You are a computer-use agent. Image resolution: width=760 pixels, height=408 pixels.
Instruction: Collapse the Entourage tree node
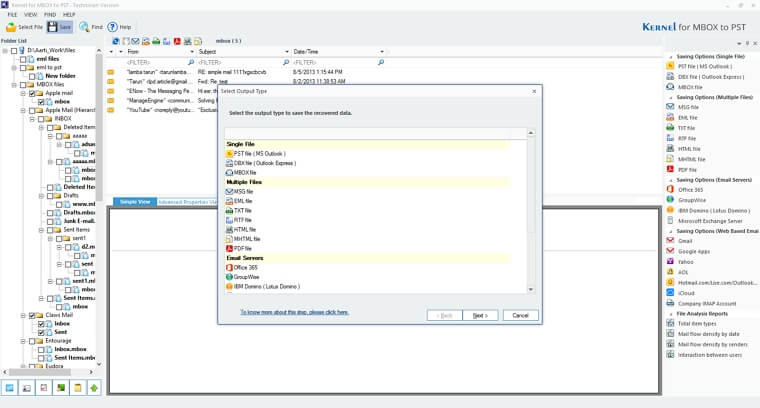(x=23, y=341)
